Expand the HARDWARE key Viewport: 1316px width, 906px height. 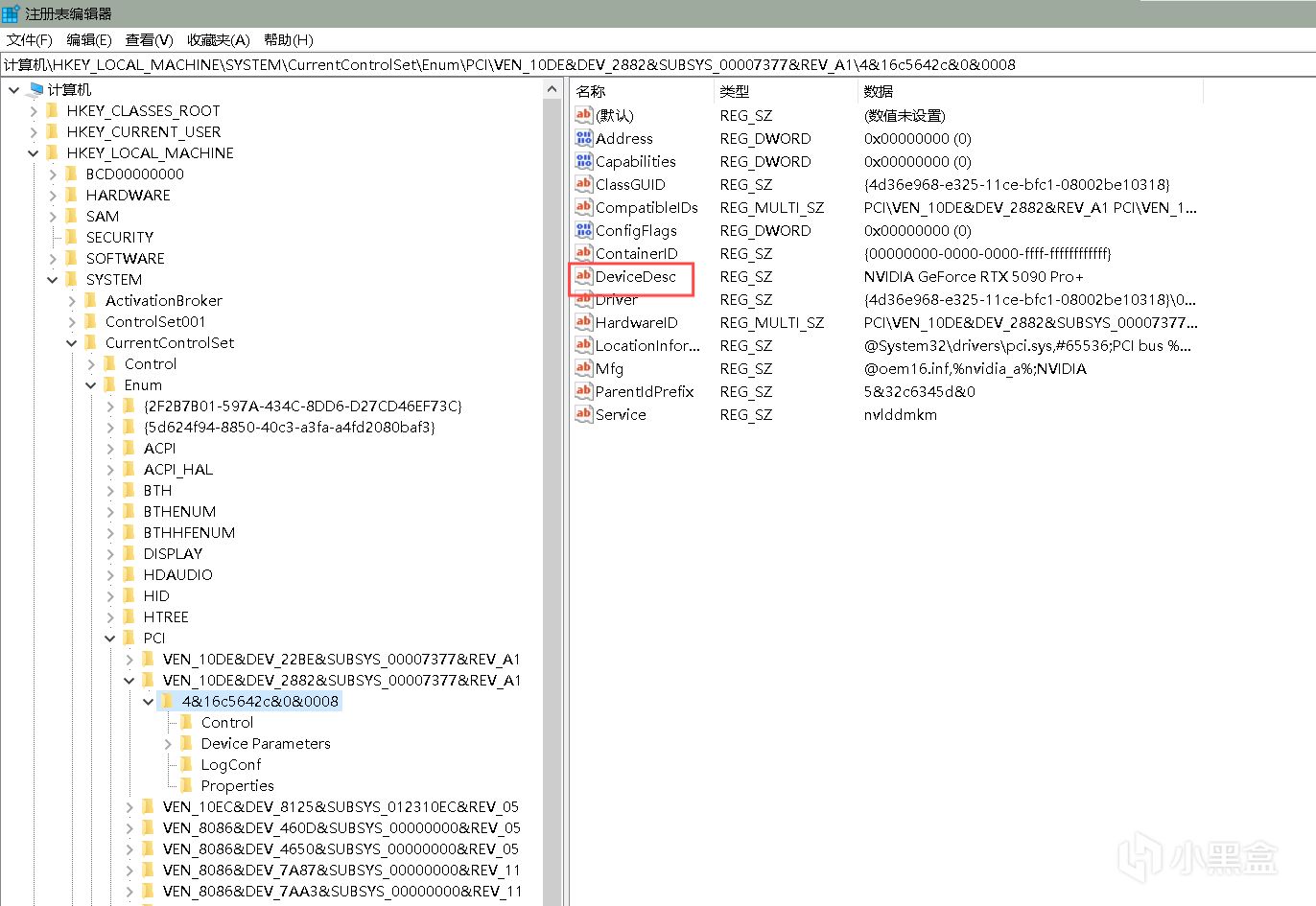pos(53,195)
